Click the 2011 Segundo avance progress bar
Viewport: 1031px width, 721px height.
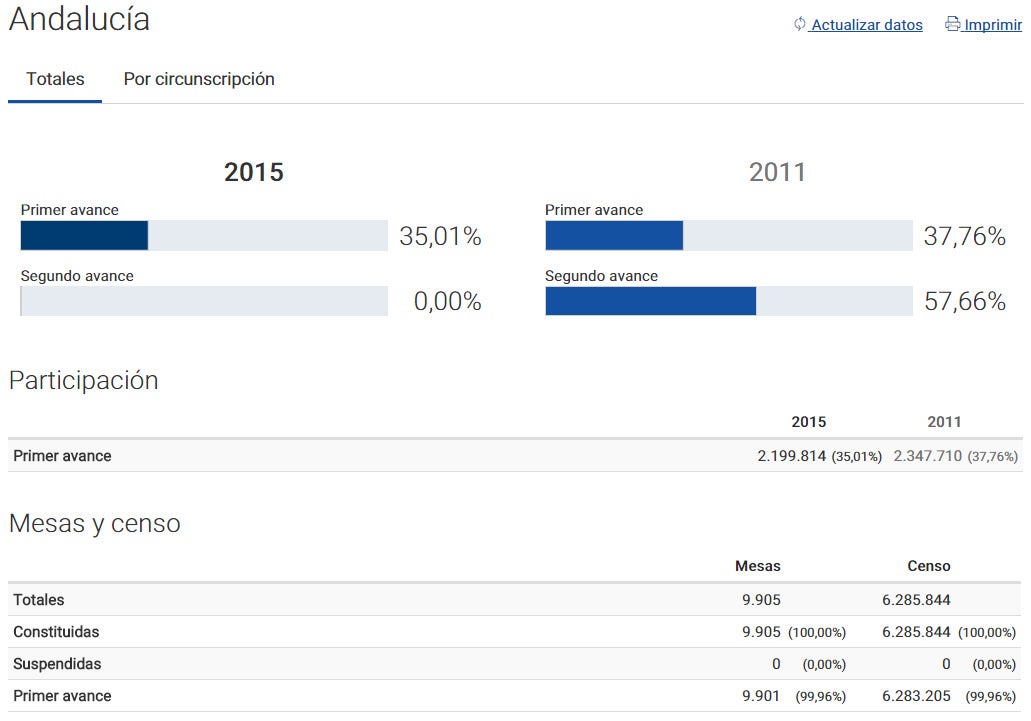(727, 301)
